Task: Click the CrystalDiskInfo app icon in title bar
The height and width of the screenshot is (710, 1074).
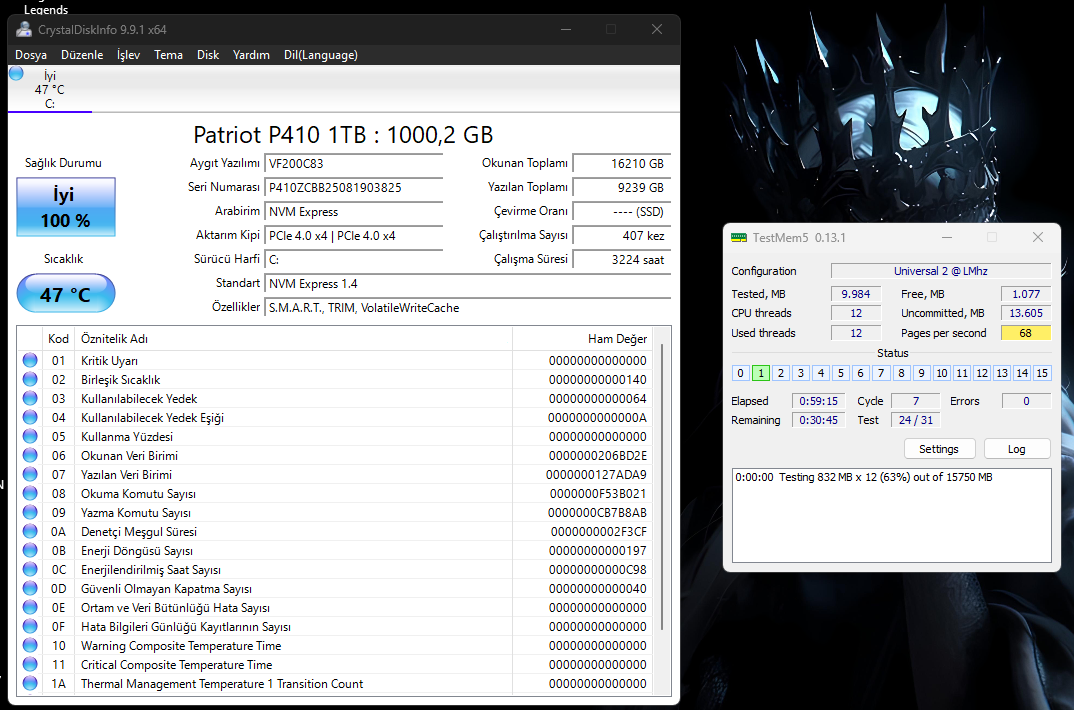Action: pyautogui.click(x=24, y=29)
